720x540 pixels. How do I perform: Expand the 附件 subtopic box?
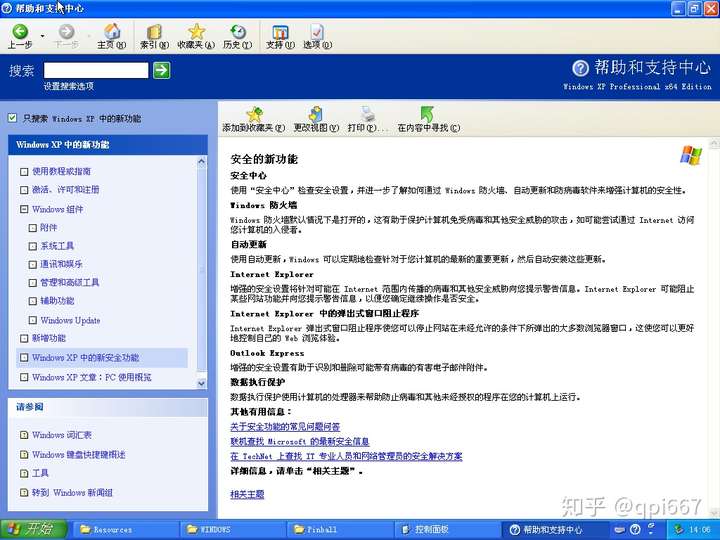[33, 228]
